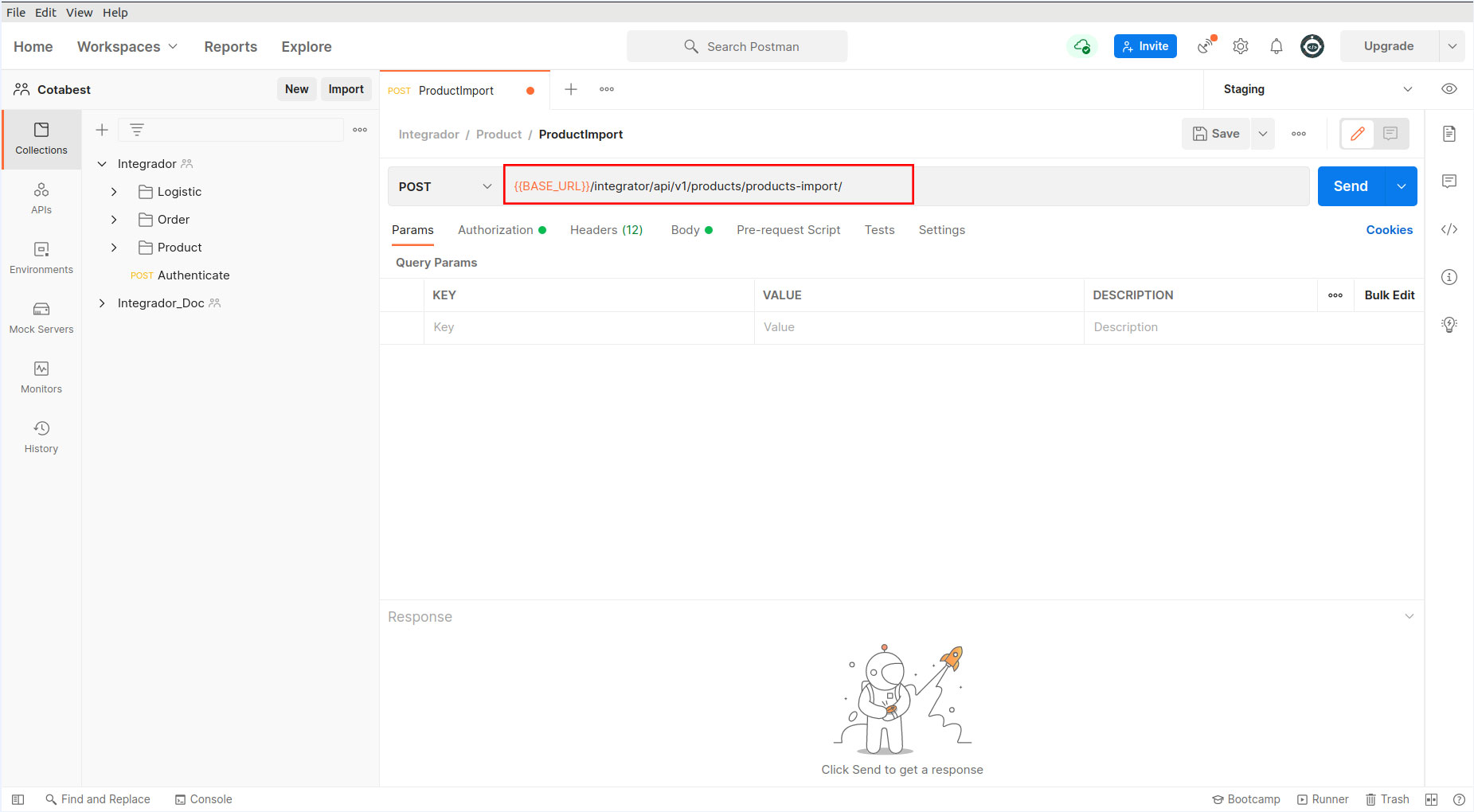Open the query params column options ellipsis
The height and width of the screenshot is (812, 1474).
click(1335, 295)
